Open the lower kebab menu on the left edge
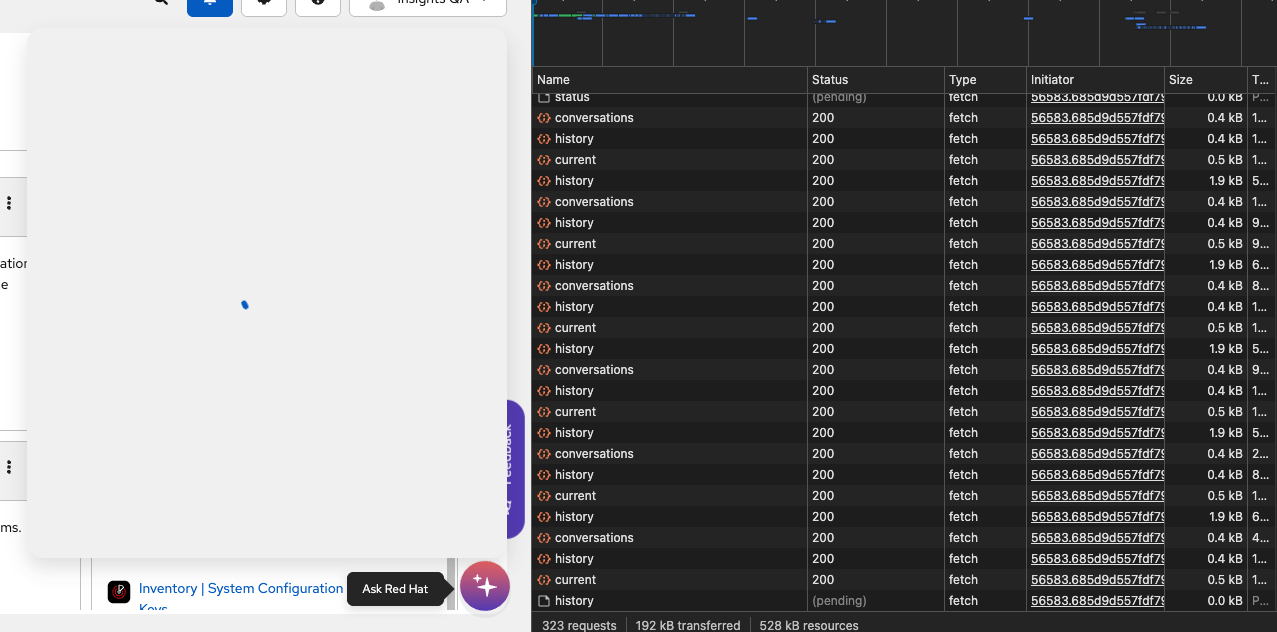Image resolution: width=1277 pixels, height=632 pixels. tap(9, 467)
